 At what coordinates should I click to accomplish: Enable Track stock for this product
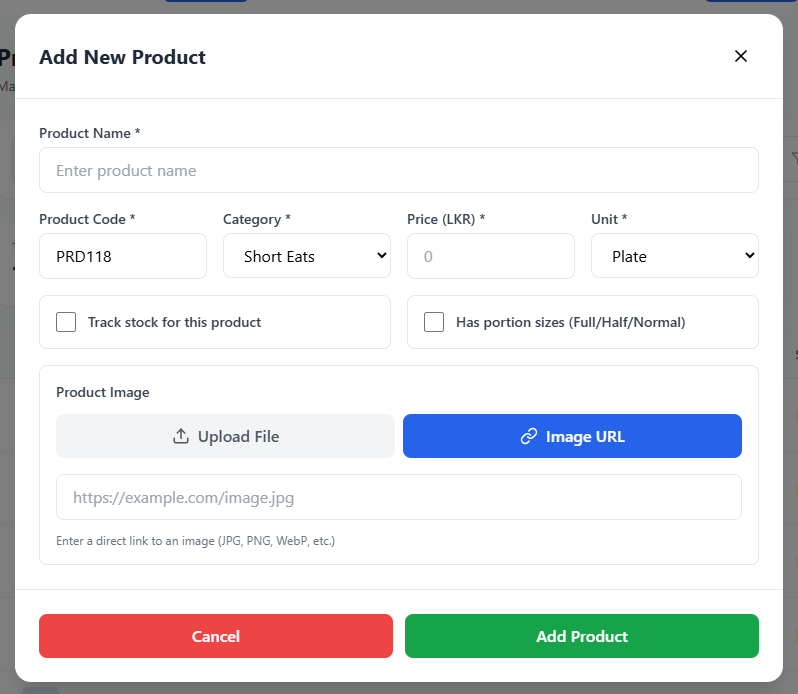[x=66, y=322]
